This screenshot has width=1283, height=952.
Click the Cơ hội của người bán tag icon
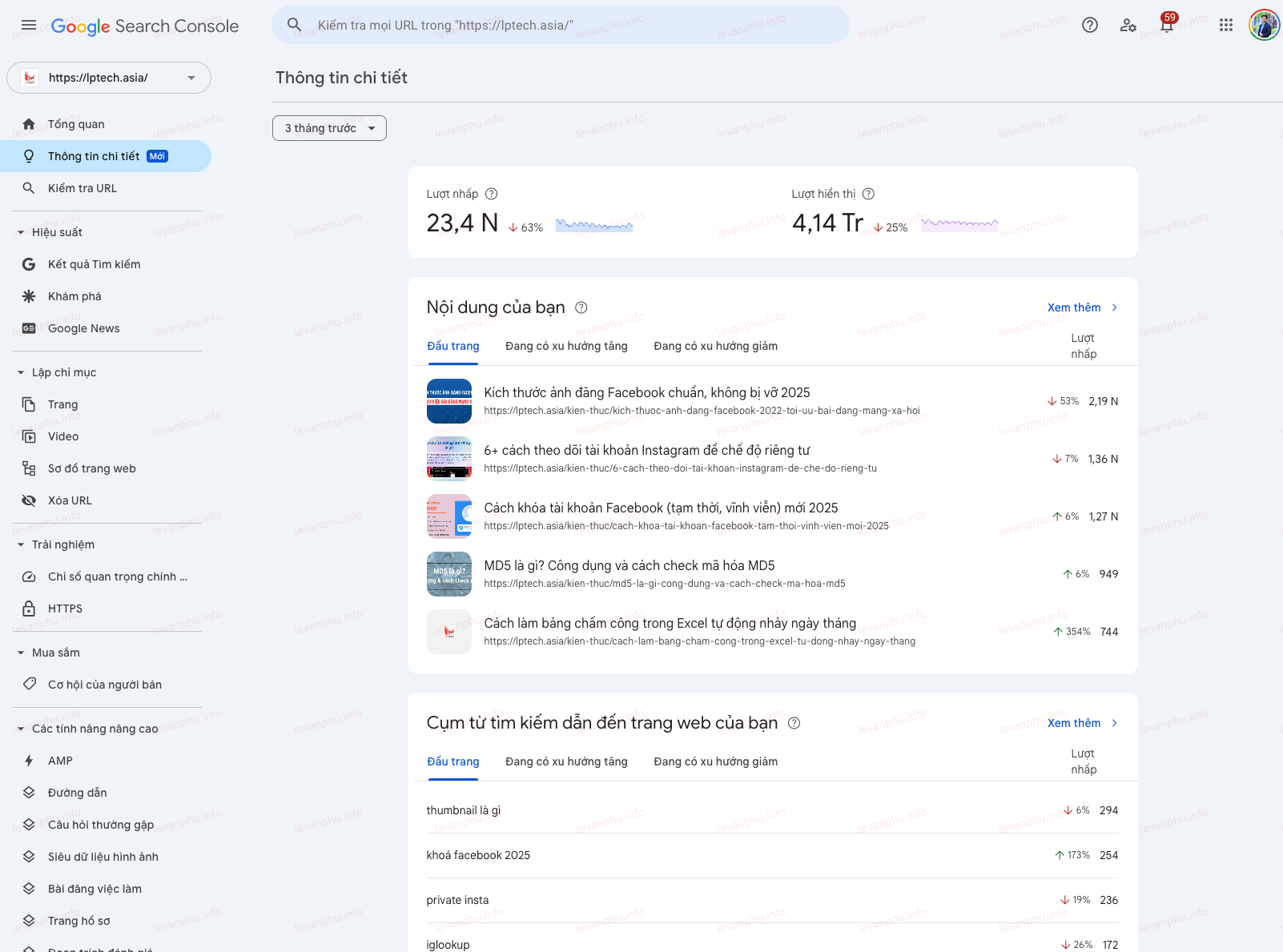(29, 685)
